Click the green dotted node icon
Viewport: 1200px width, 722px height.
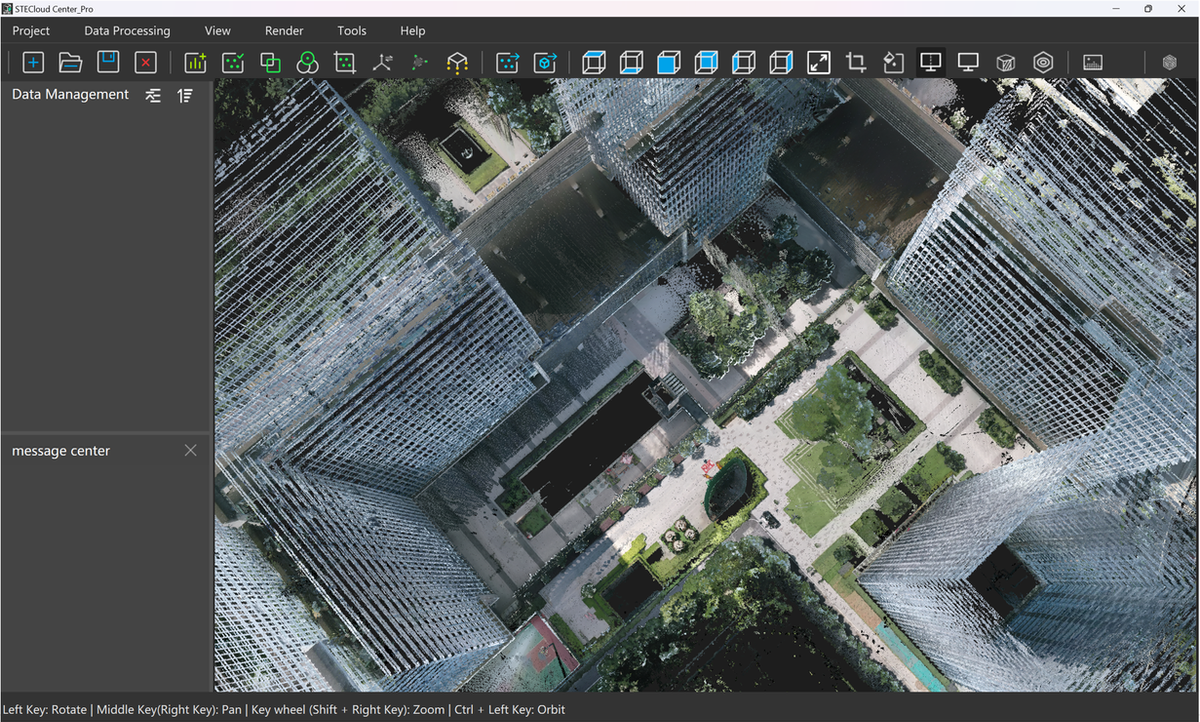pyautogui.click(x=420, y=63)
